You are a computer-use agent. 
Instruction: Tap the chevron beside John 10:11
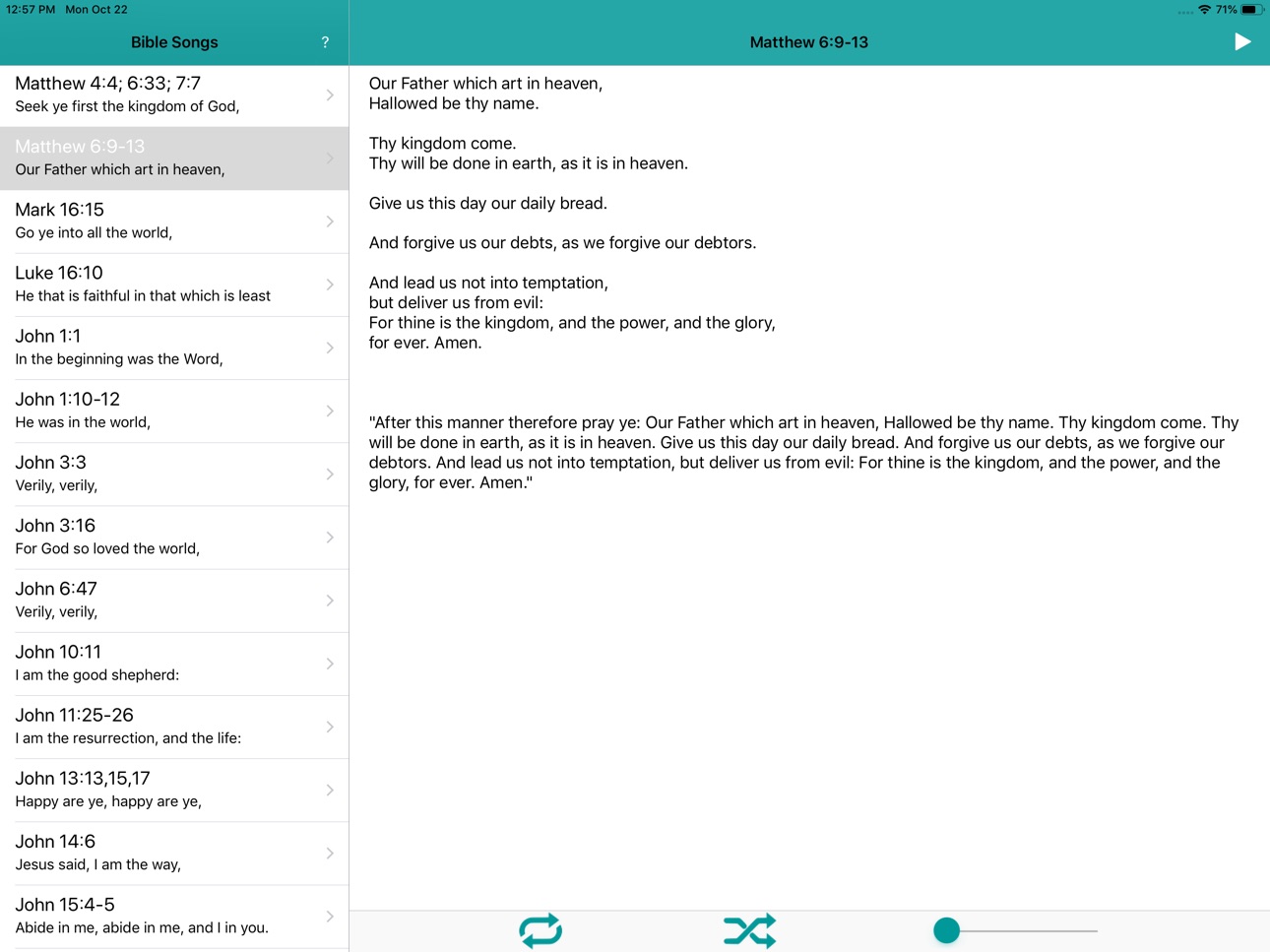click(330, 664)
